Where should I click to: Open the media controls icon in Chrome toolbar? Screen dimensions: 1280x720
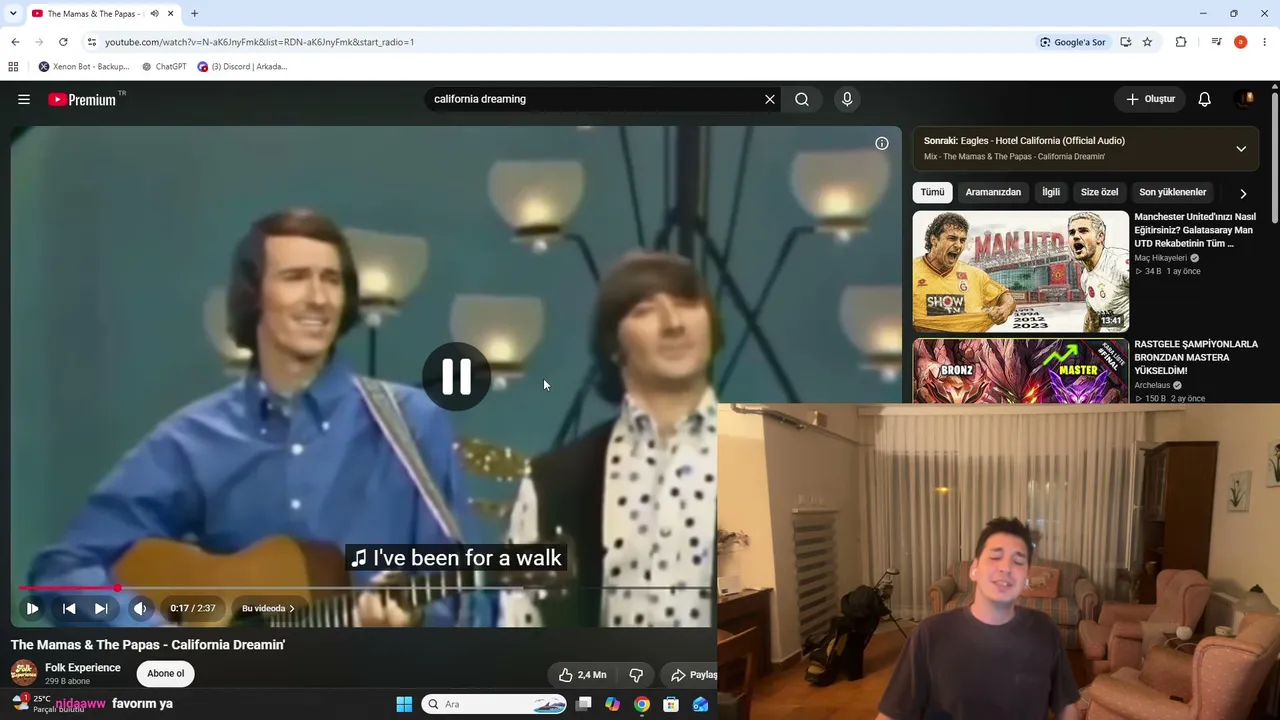[1216, 42]
